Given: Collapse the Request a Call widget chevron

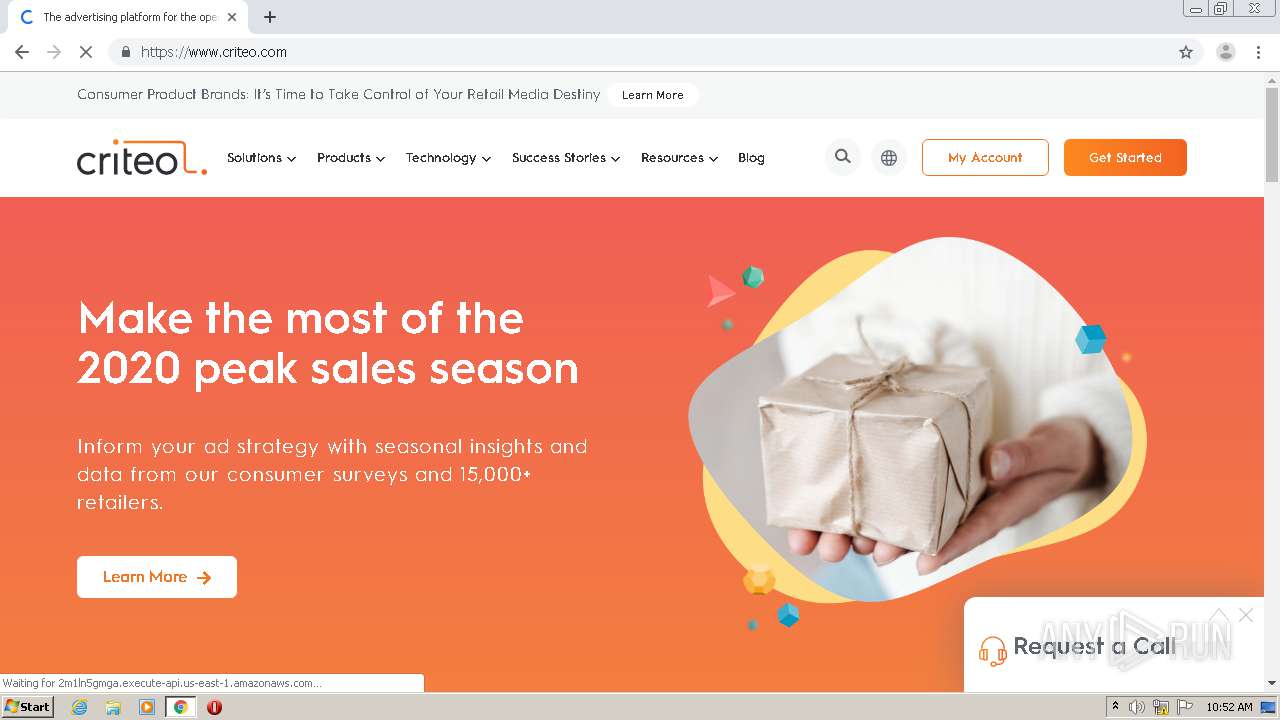Looking at the screenshot, I should (1218, 615).
